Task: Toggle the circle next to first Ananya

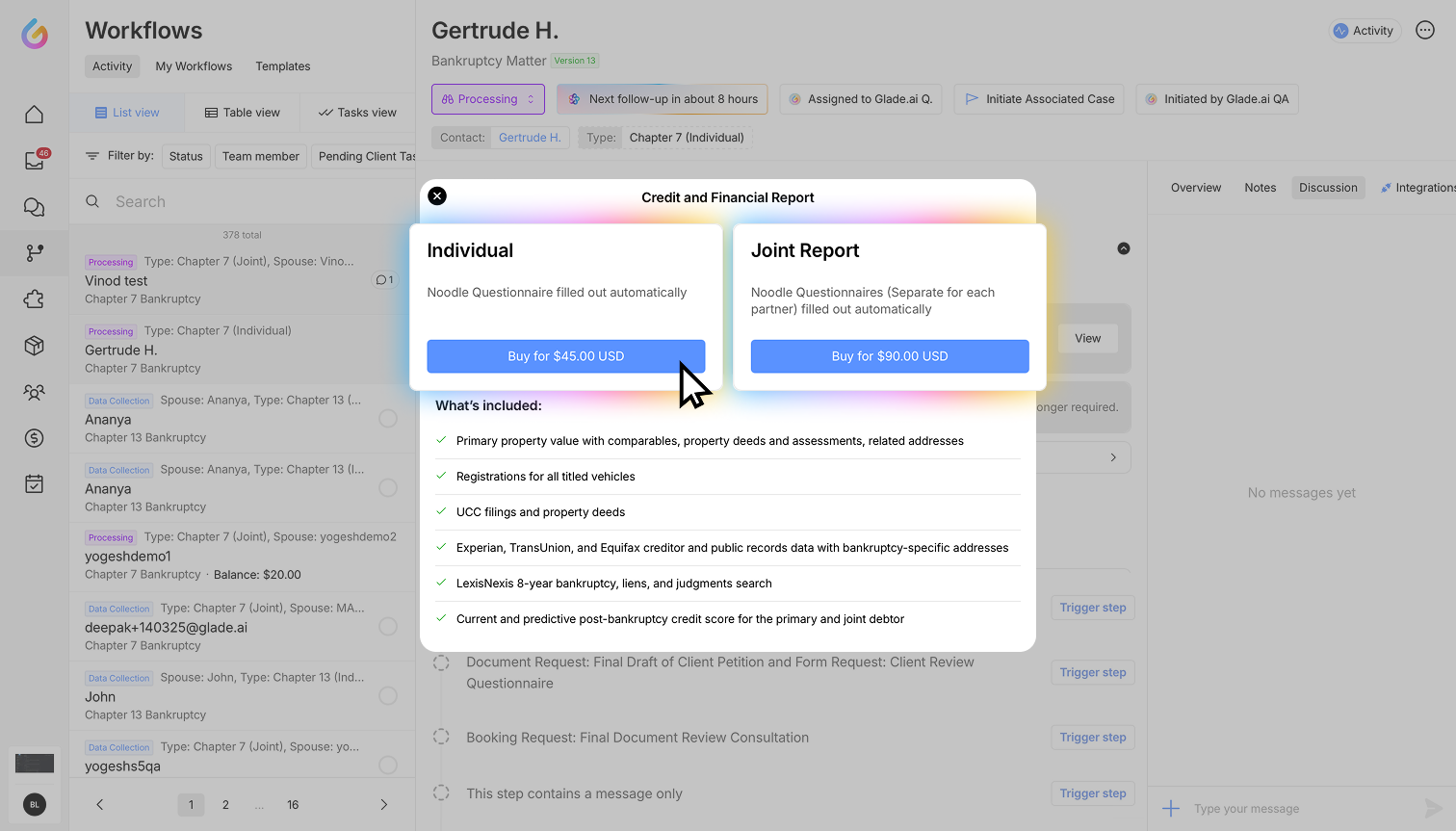Action: pyautogui.click(x=388, y=419)
